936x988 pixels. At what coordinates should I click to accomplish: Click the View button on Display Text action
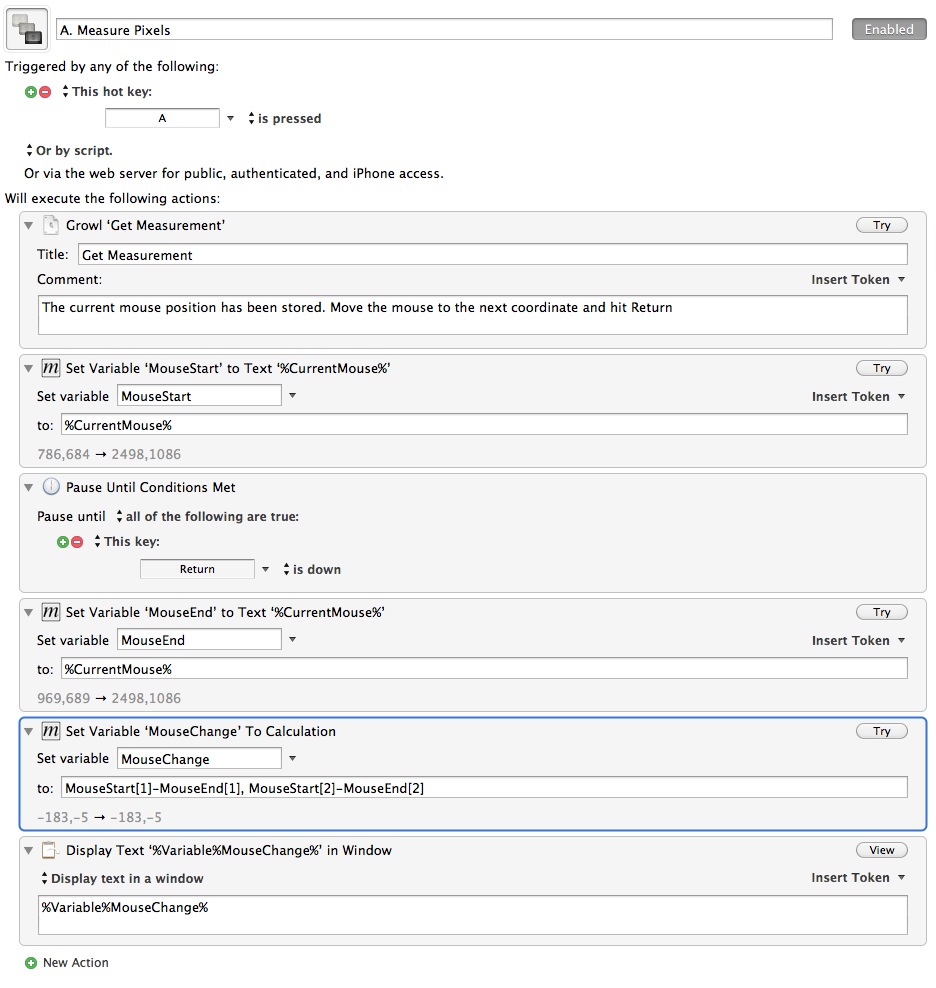point(882,850)
